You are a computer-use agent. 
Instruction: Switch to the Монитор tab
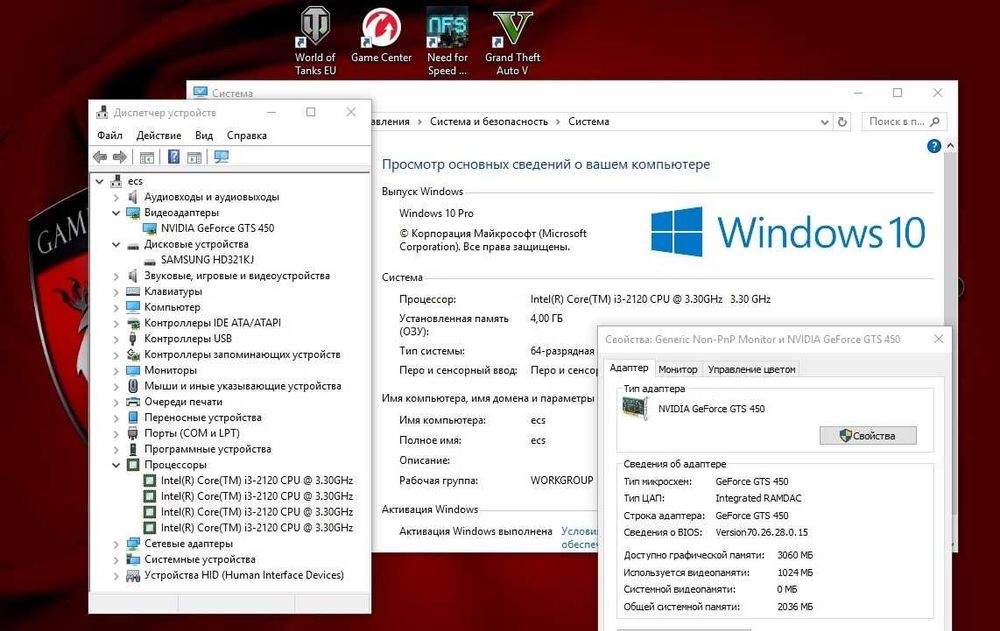pos(678,369)
